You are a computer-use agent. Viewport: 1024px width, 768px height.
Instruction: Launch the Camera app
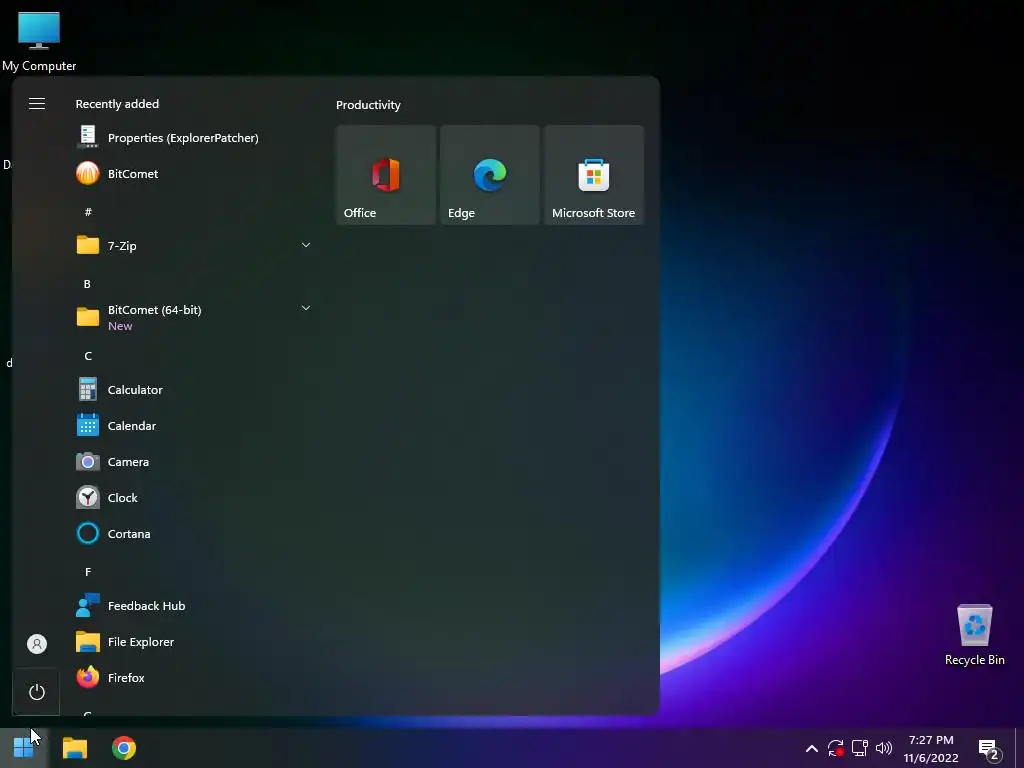193,462
